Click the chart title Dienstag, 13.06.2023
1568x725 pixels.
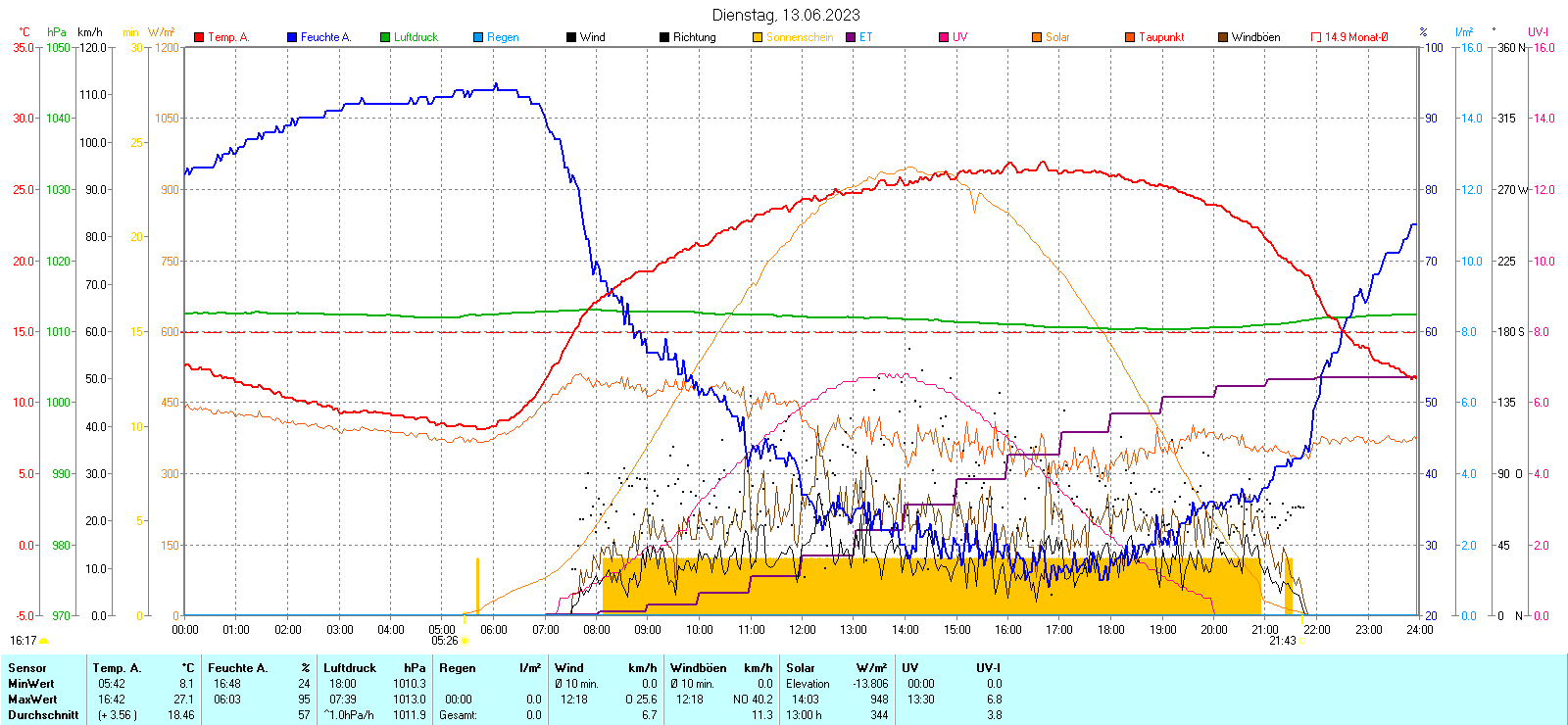click(x=786, y=15)
